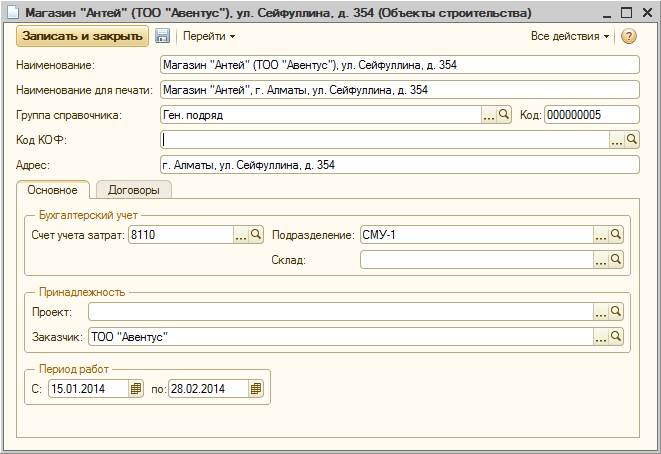Click magnifier icon of the Склад field
Image resolution: width=661 pixels, height=454 pixels.
[616, 260]
